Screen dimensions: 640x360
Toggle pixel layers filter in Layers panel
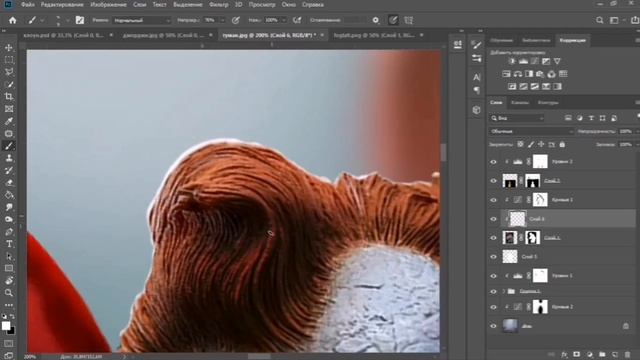568,118
